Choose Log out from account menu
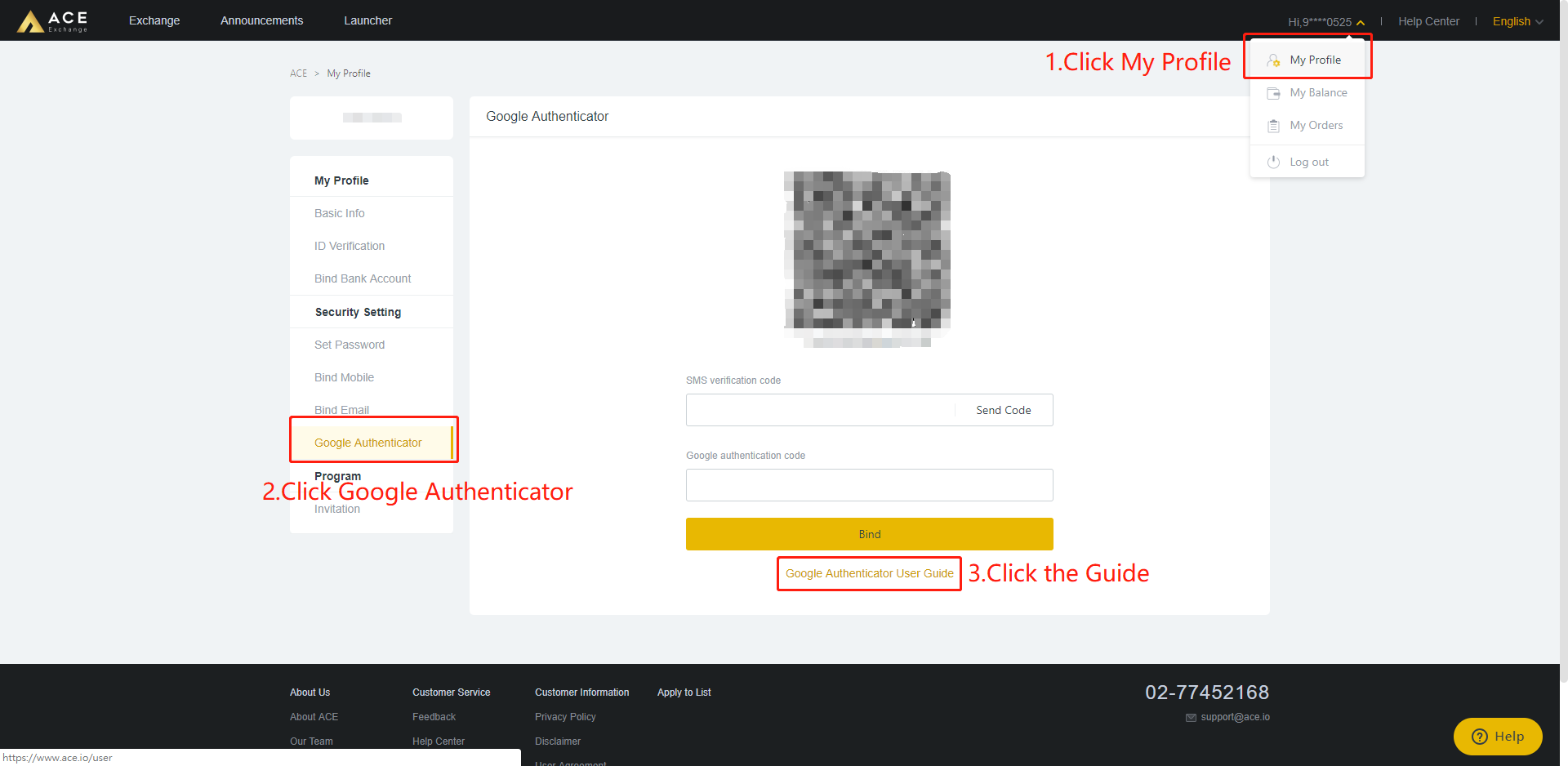 point(1307,162)
